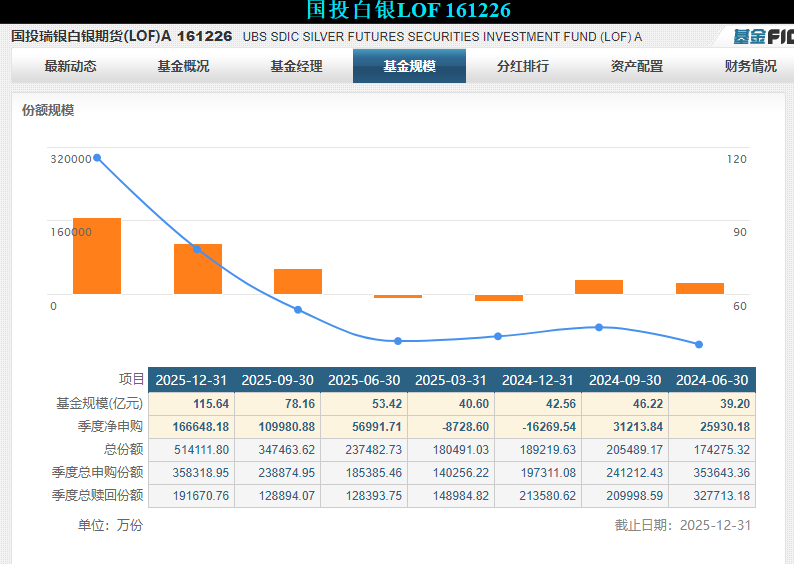Viewport: 794px width, 564px height.
Task: Click the 份额规模 section heading
Action: (x=48, y=110)
